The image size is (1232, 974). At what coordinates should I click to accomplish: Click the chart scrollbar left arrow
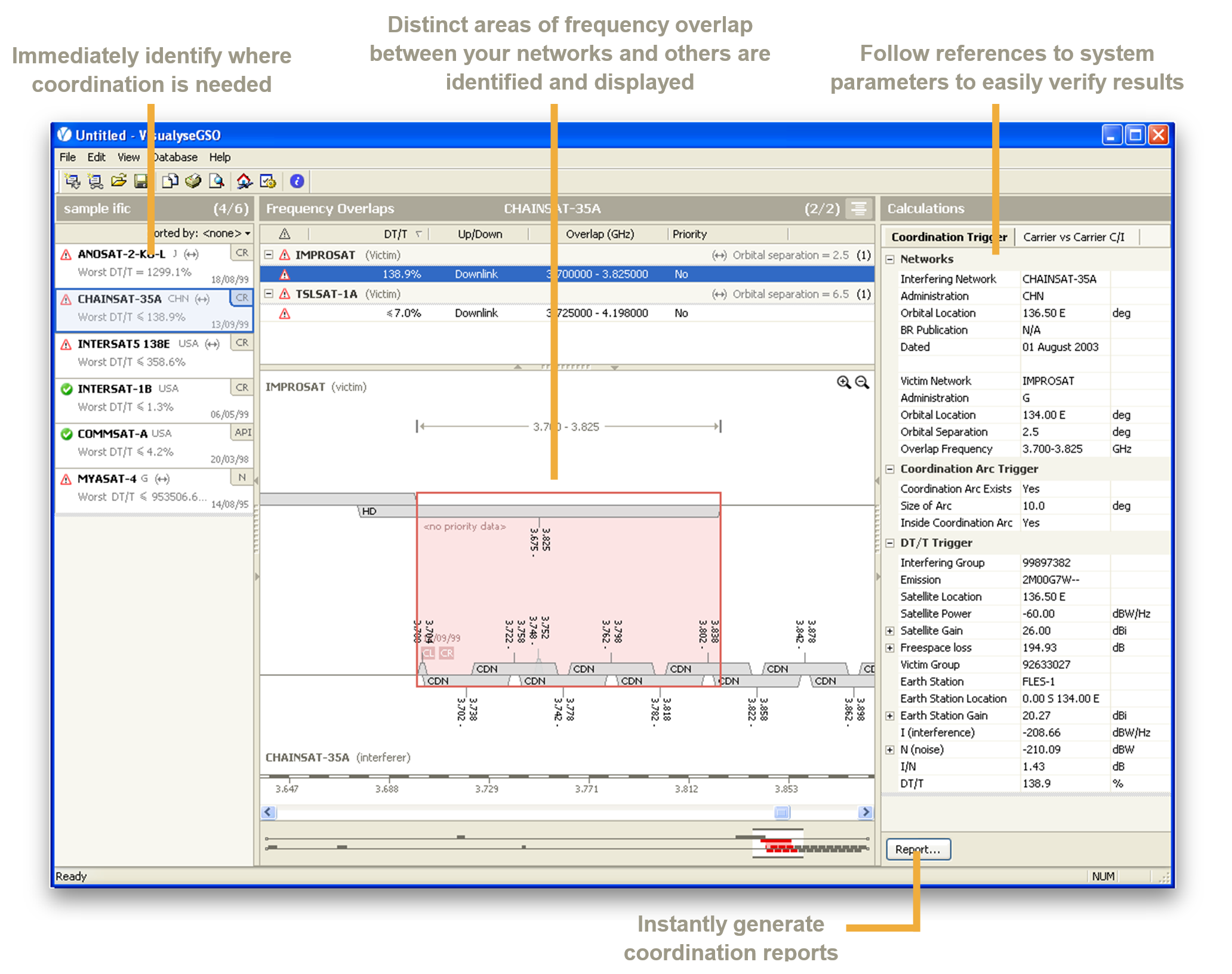pyautogui.click(x=268, y=812)
